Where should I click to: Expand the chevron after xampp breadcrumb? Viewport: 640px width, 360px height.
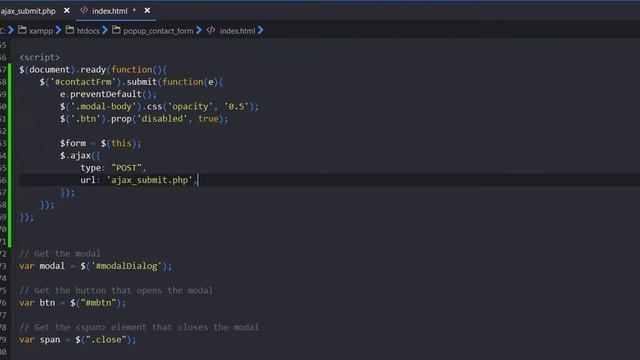58,30
